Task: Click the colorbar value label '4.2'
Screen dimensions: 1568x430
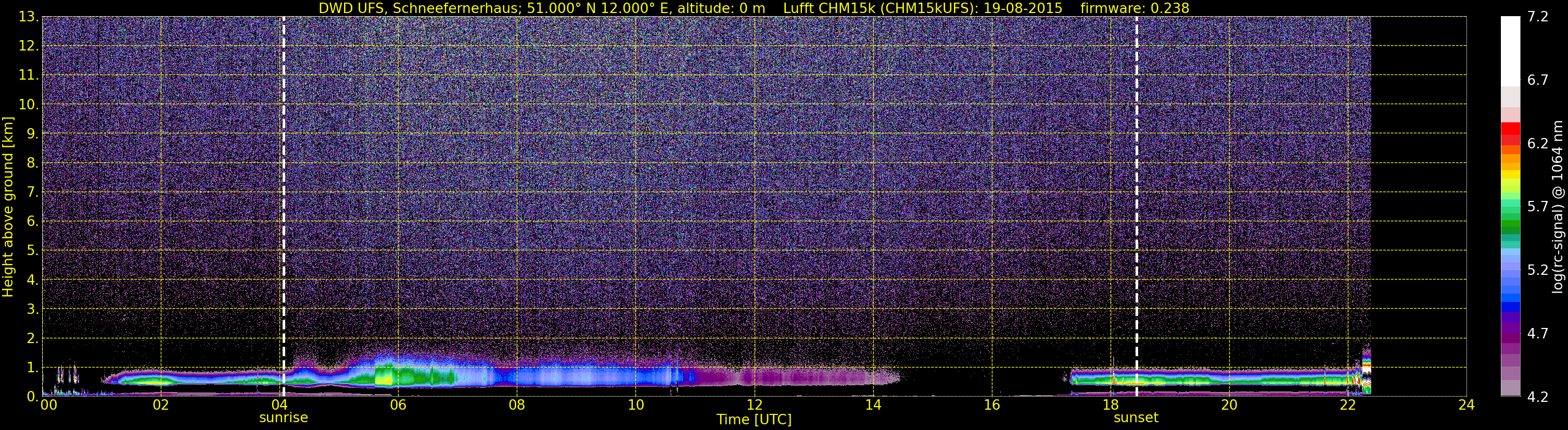Action: (1538, 397)
